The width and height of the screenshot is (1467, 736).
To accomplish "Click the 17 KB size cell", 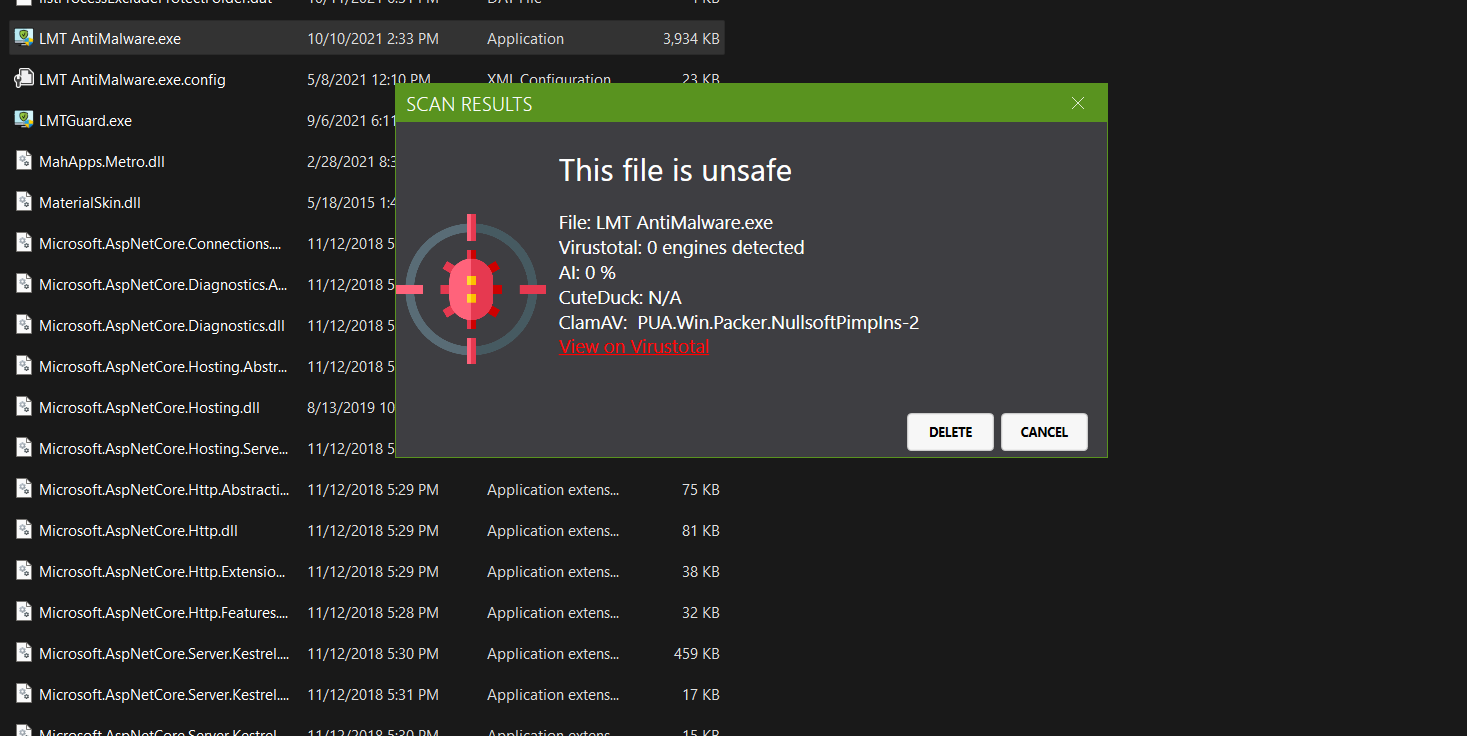I will [x=701, y=695].
